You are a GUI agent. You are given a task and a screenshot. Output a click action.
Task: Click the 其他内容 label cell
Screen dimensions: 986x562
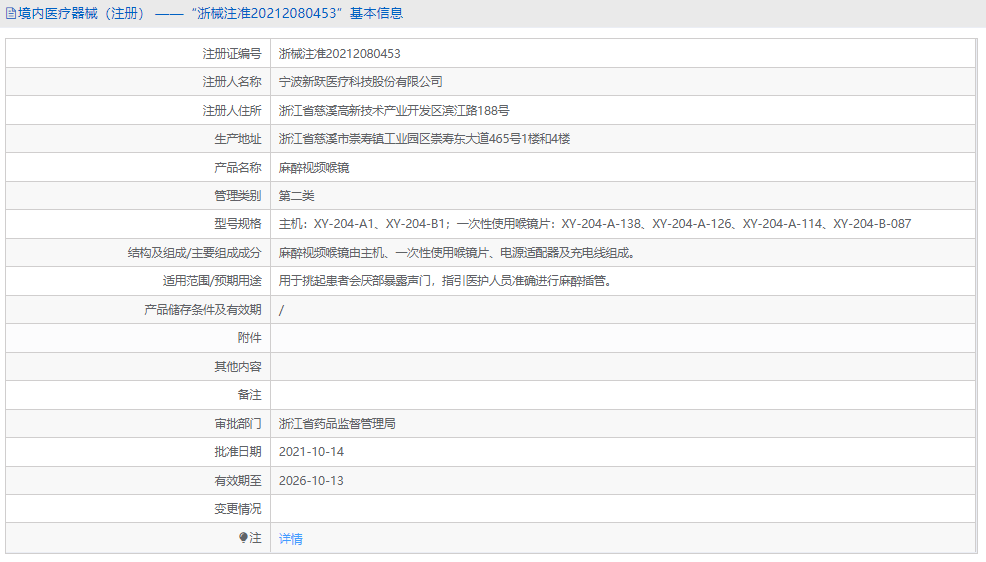(138, 366)
